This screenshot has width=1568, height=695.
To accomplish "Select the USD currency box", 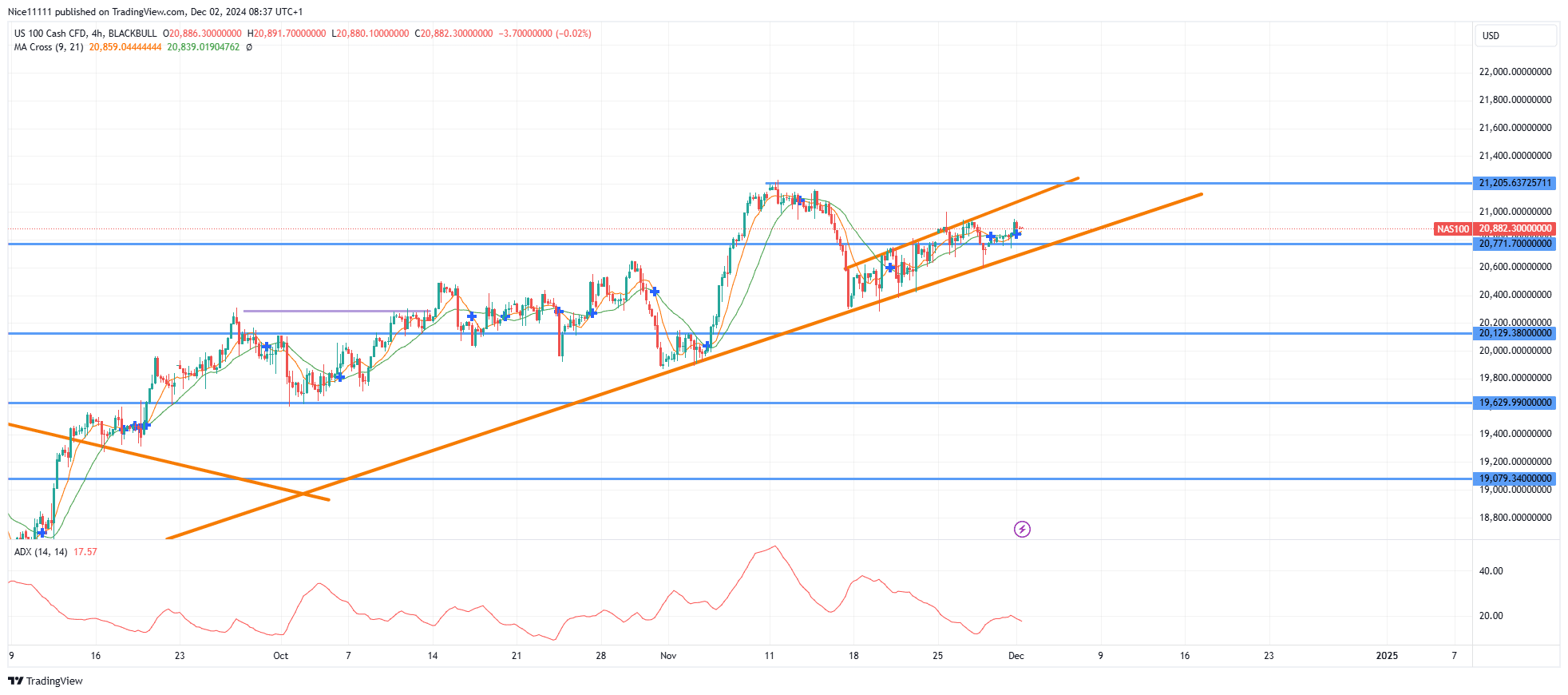I will coord(1515,35).
